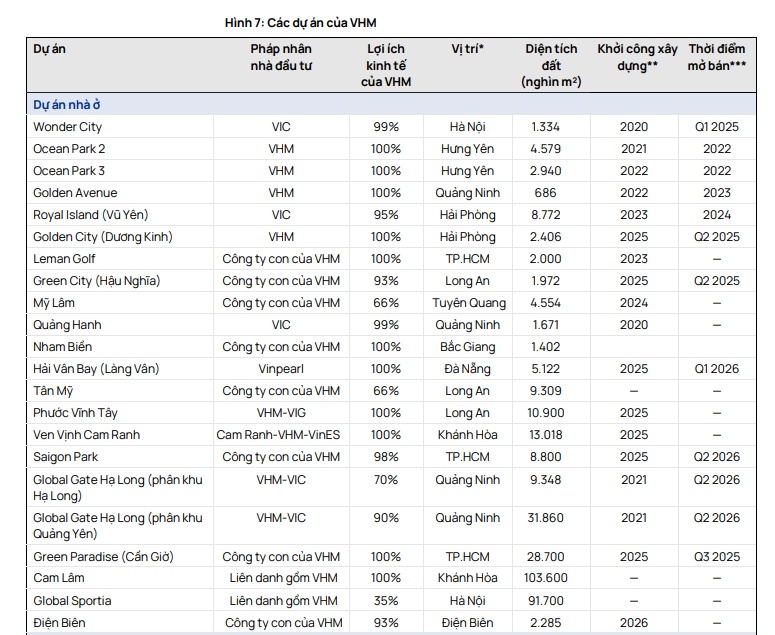775x635 pixels.
Task: Select the 'Ocean Park 3' row name
Action: (x=69, y=171)
